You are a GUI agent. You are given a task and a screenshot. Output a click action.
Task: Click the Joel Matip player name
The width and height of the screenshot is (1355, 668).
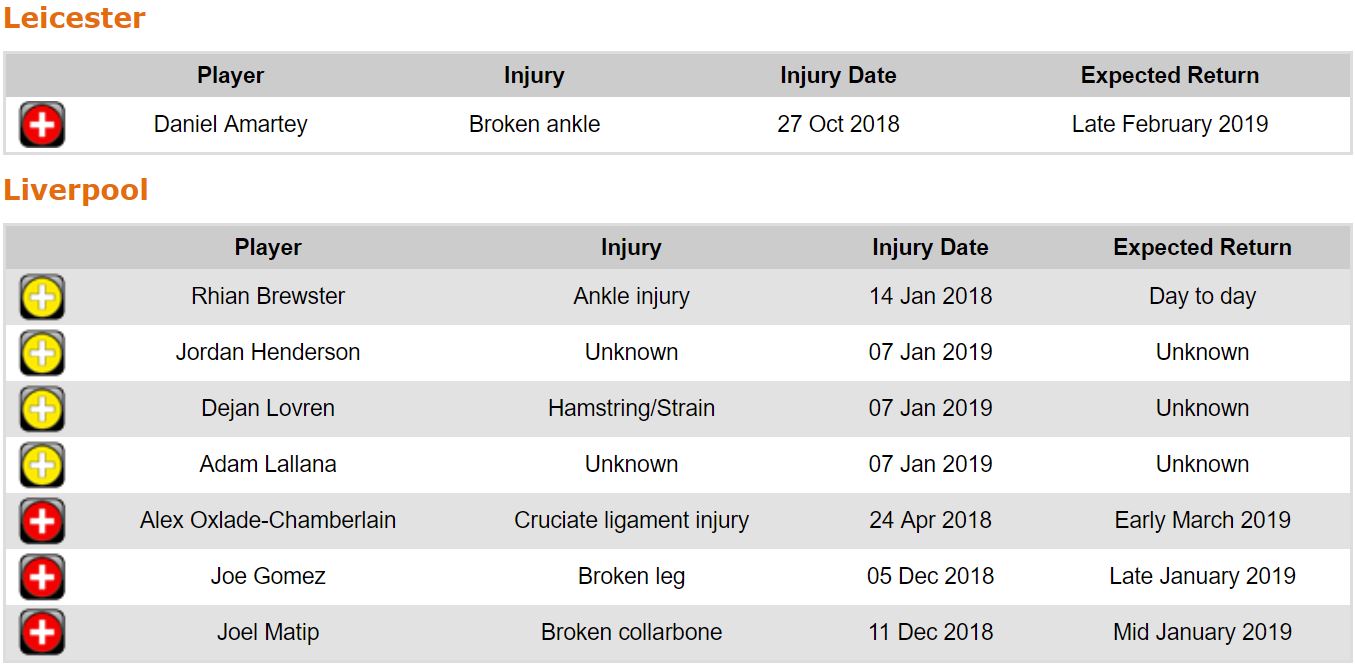tap(268, 633)
